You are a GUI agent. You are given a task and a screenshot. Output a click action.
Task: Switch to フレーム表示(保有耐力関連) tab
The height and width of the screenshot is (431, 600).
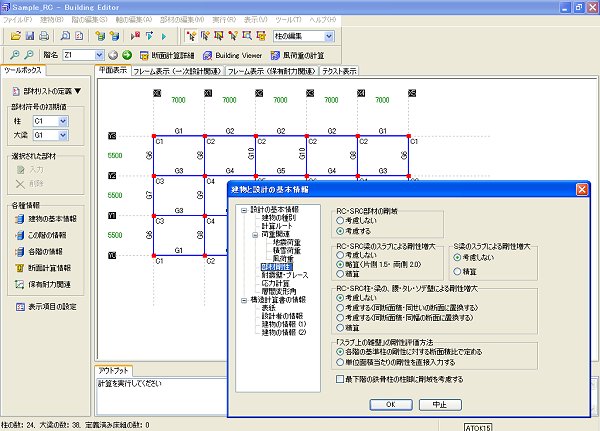click(272, 71)
